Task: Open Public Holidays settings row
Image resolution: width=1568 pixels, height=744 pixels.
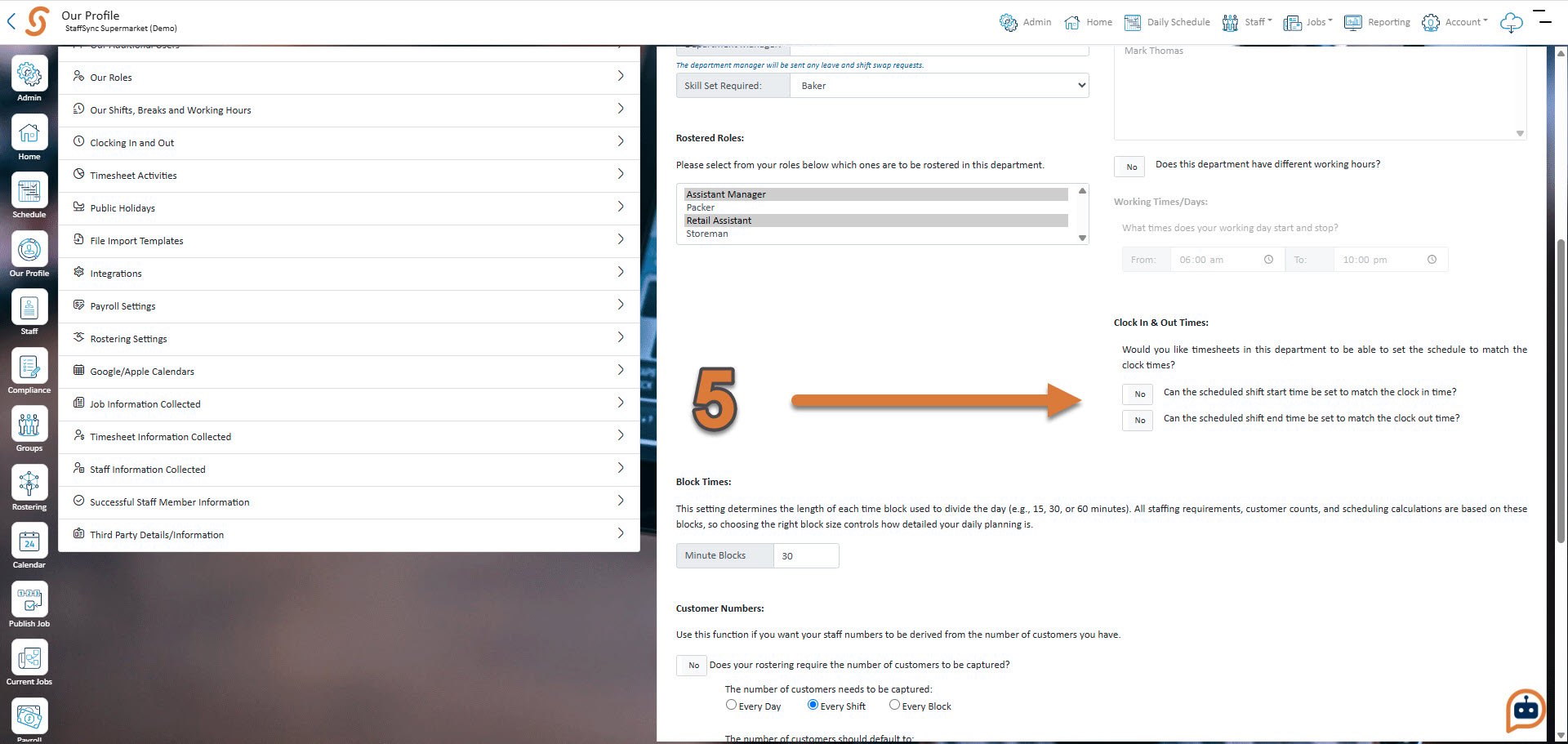Action: pos(349,208)
